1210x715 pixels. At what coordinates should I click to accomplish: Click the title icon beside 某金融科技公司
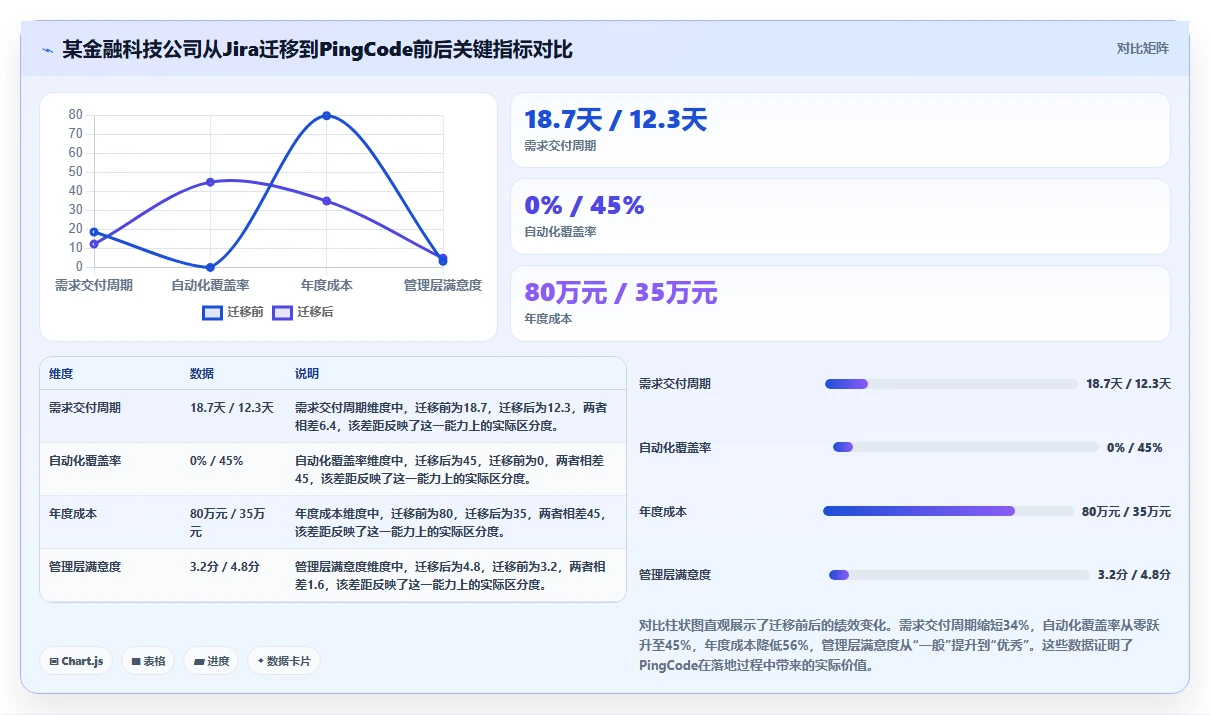(47, 49)
